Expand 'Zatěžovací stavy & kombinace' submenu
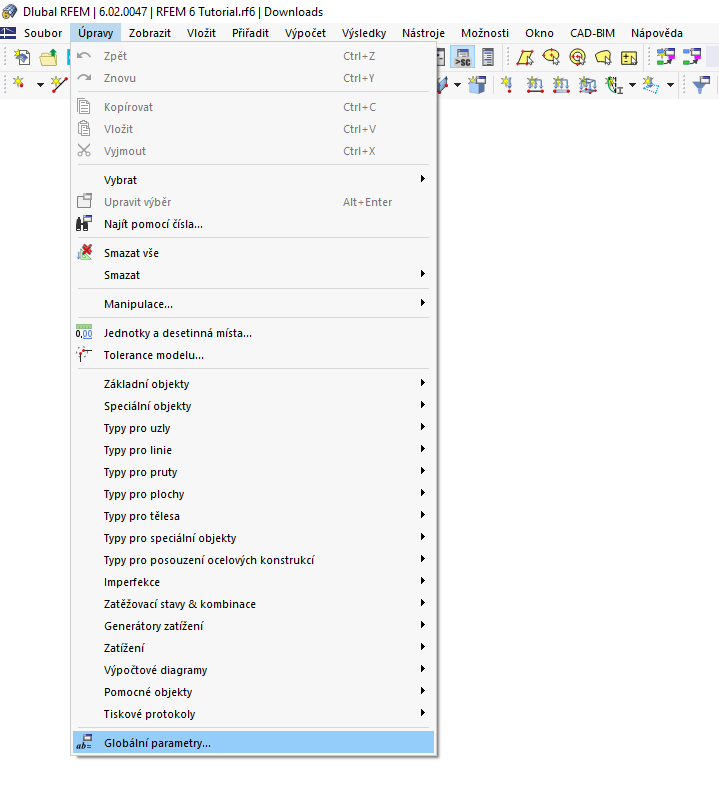 coord(253,604)
